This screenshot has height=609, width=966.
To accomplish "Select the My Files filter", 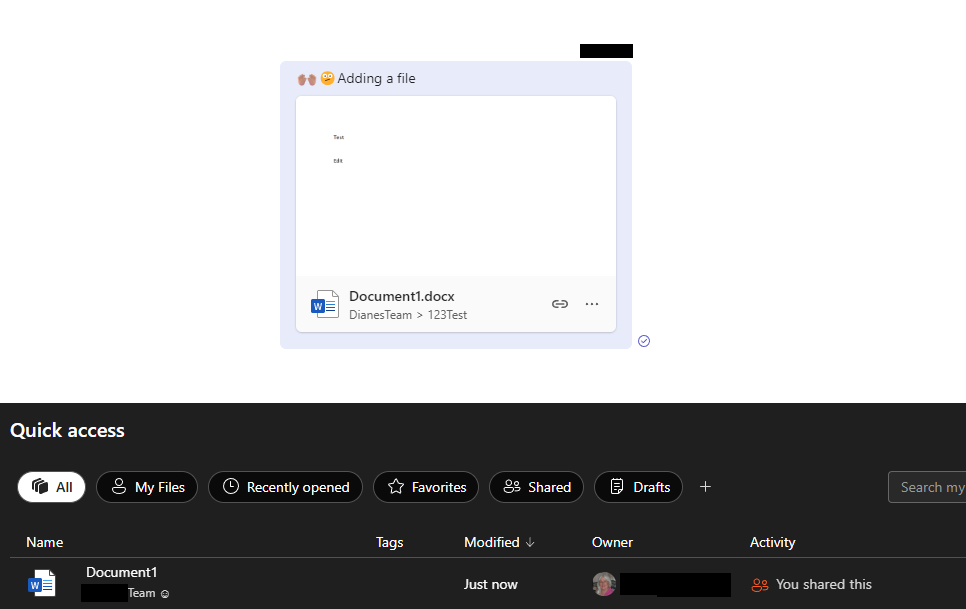I will coord(147,487).
